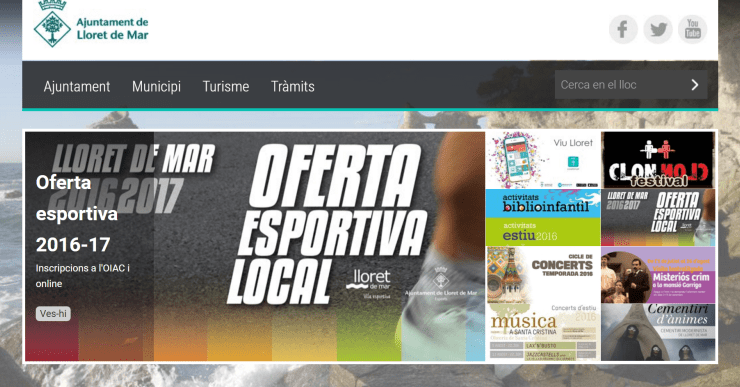The image size is (740, 387).
Task: Open the Ajuntament menu
Action: (76, 86)
